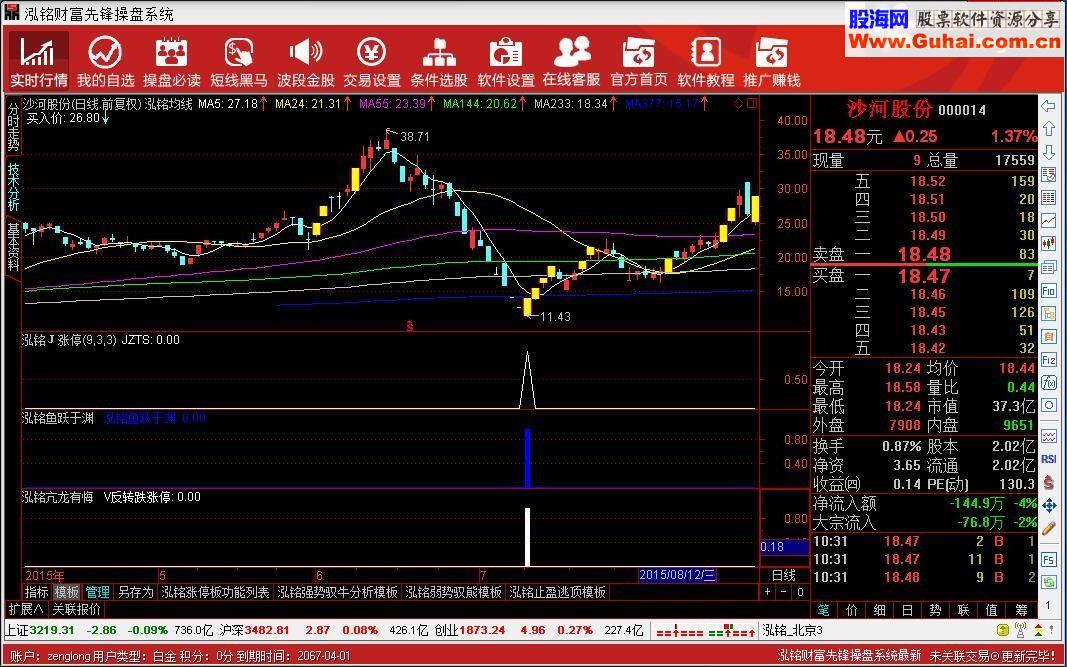
Task: Select the 价 tab in quote panel
Action: (x=853, y=609)
